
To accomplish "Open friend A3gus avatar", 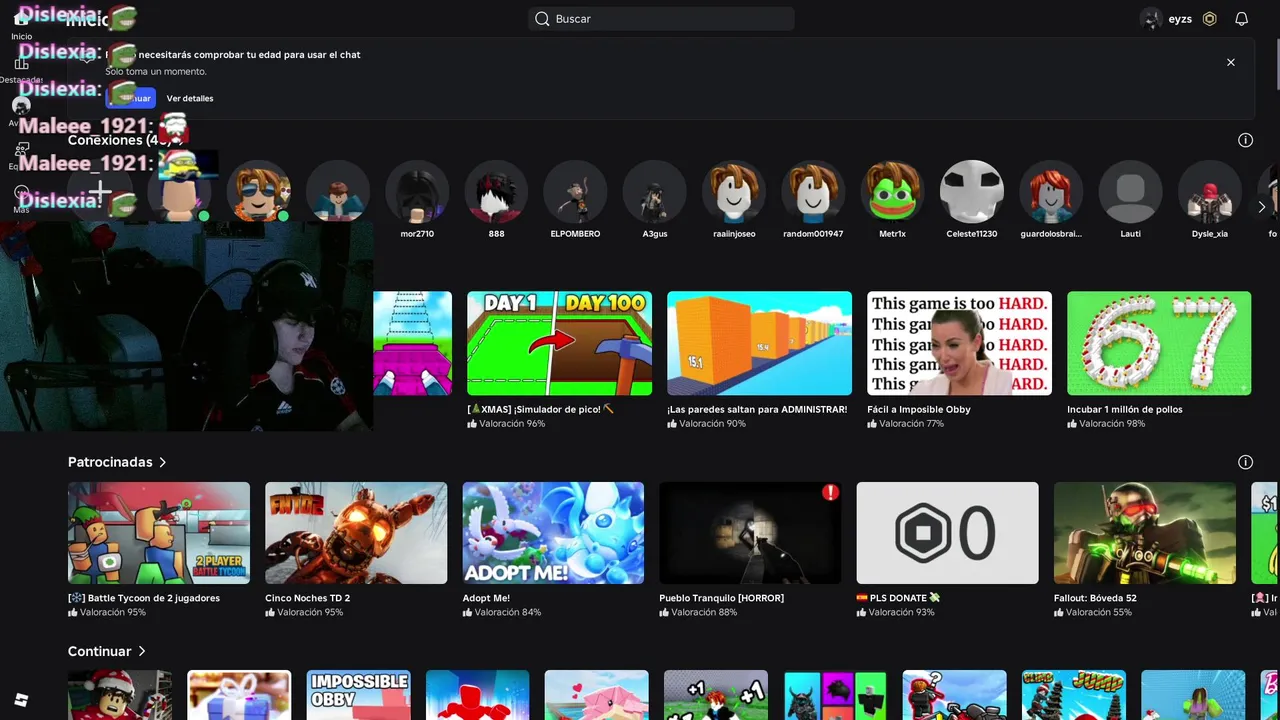I will pos(655,192).
